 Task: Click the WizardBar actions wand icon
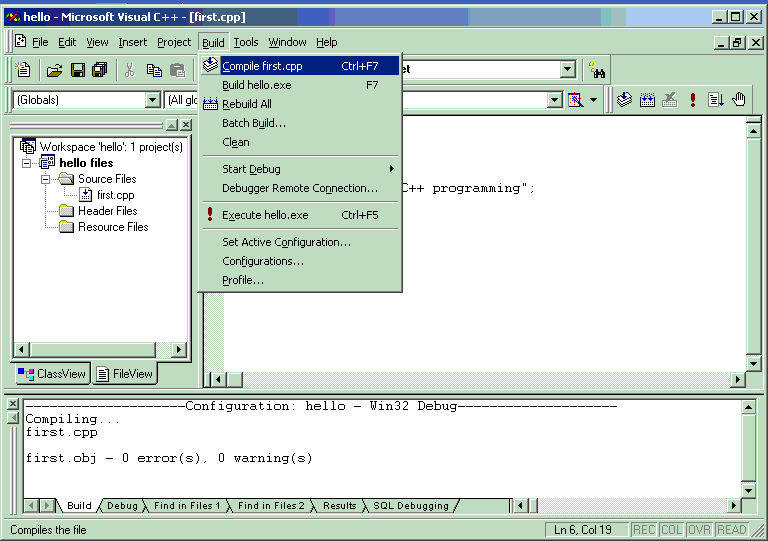tap(576, 100)
